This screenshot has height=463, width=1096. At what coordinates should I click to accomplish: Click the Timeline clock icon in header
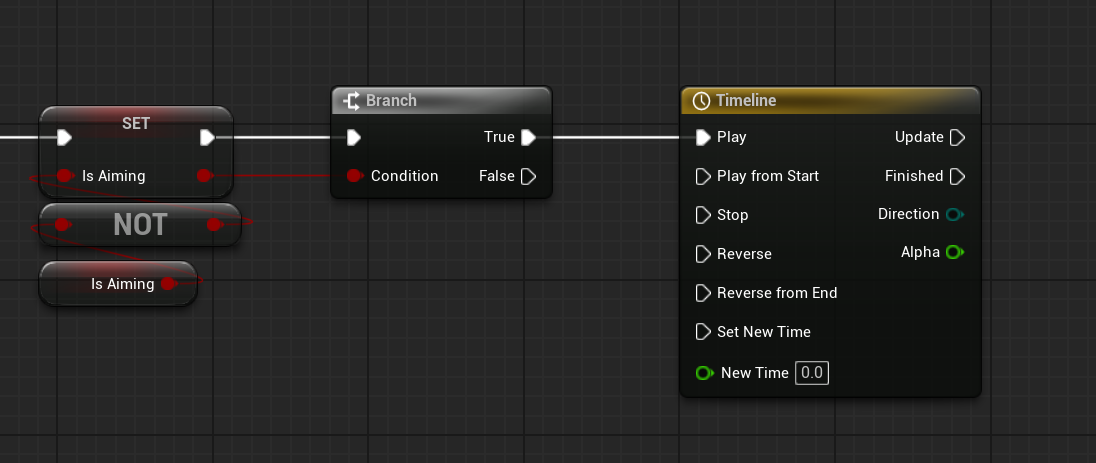tap(701, 101)
